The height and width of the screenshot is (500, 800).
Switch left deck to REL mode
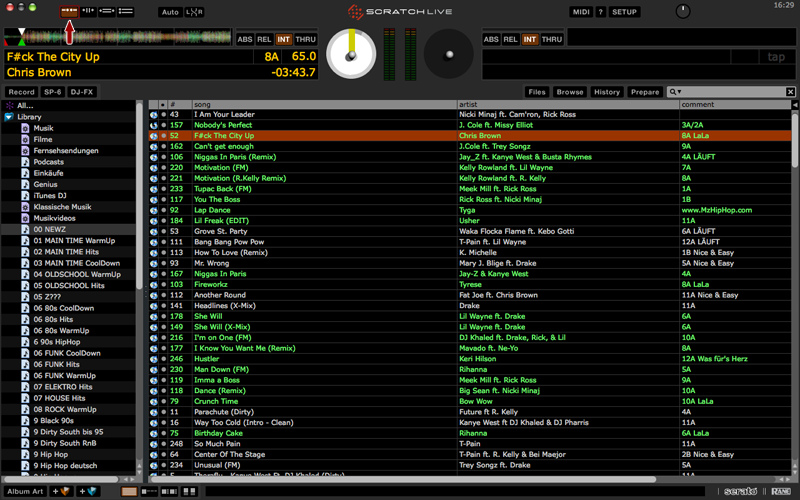point(264,39)
